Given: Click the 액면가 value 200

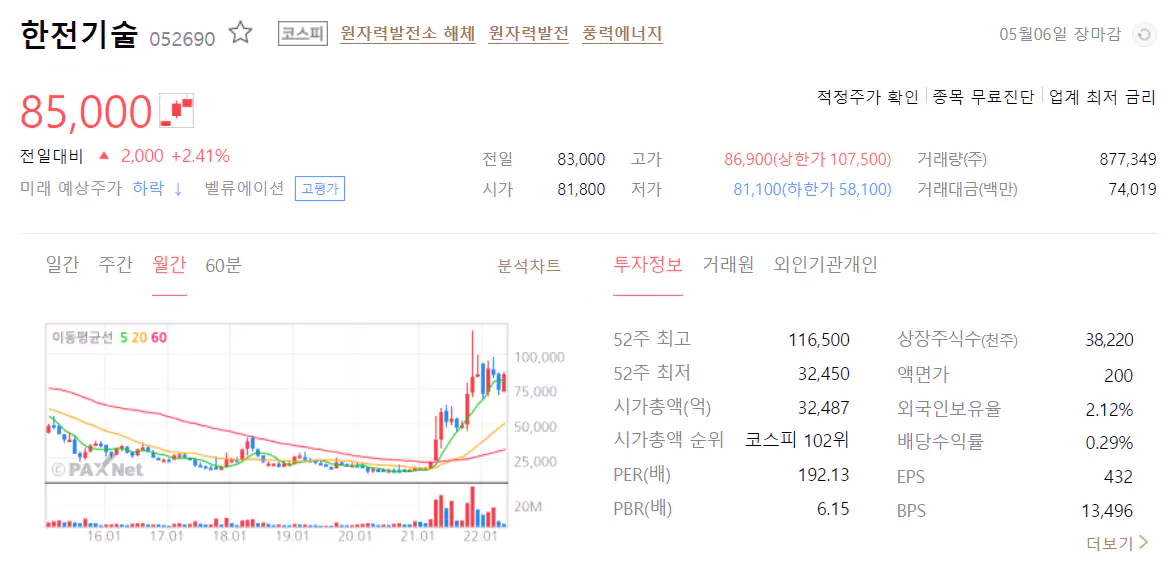Looking at the screenshot, I should (1119, 376).
